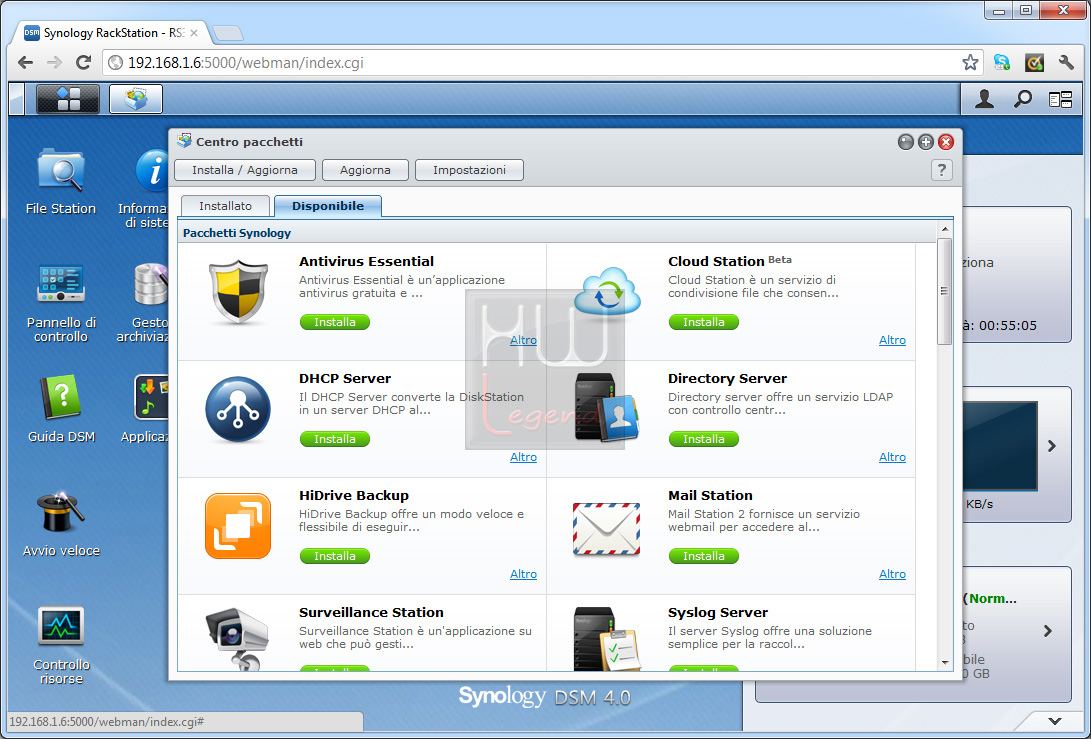Click the Directory Server package icon

tap(607, 409)
